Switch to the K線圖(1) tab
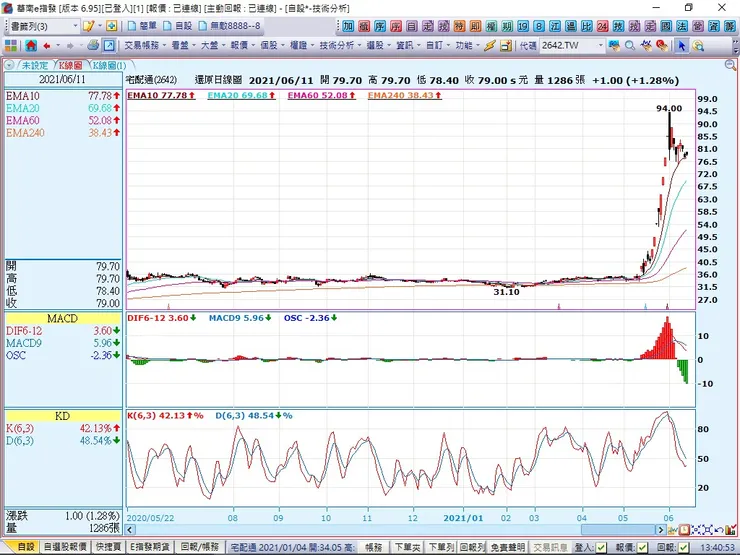Screen dimensions: 740x555 (104, 64)
